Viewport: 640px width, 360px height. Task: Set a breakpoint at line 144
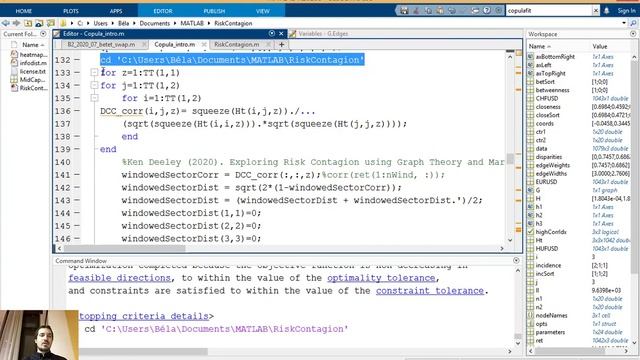pyautogui.click(x=77, y=213)
